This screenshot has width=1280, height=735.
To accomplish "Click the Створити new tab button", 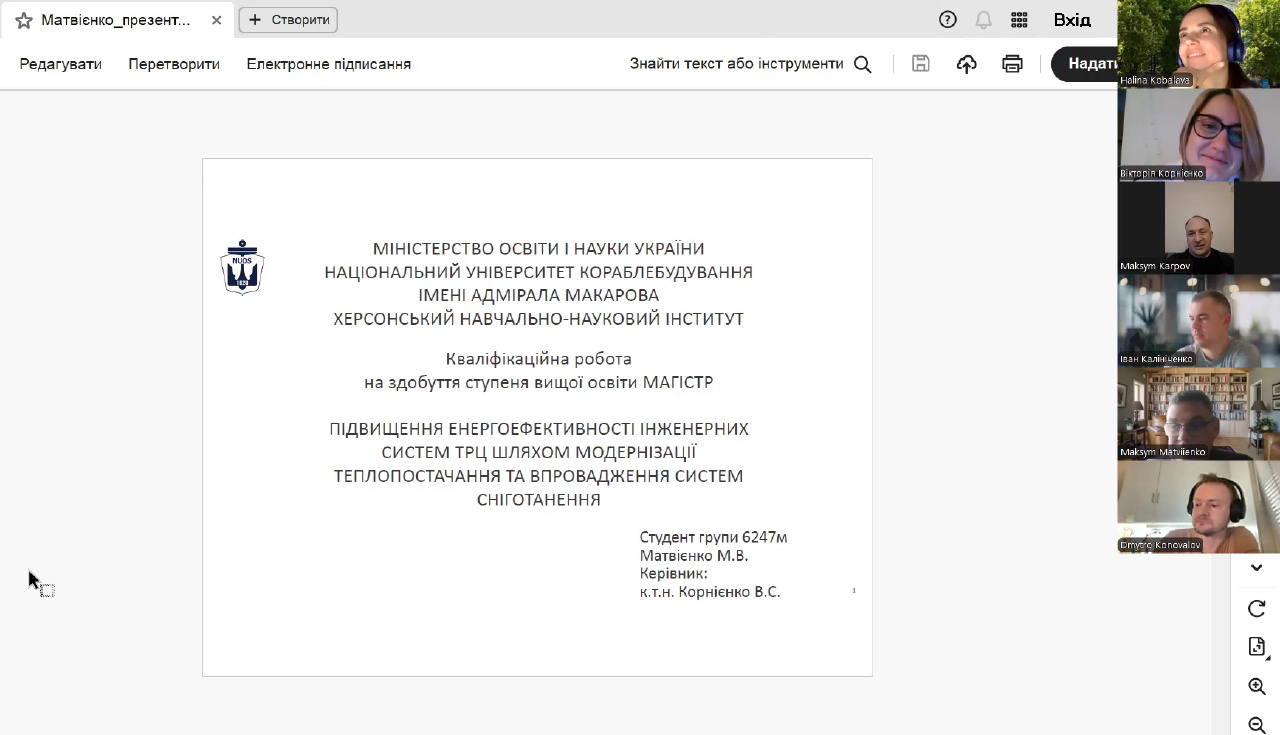I will [x=288, y=20].
